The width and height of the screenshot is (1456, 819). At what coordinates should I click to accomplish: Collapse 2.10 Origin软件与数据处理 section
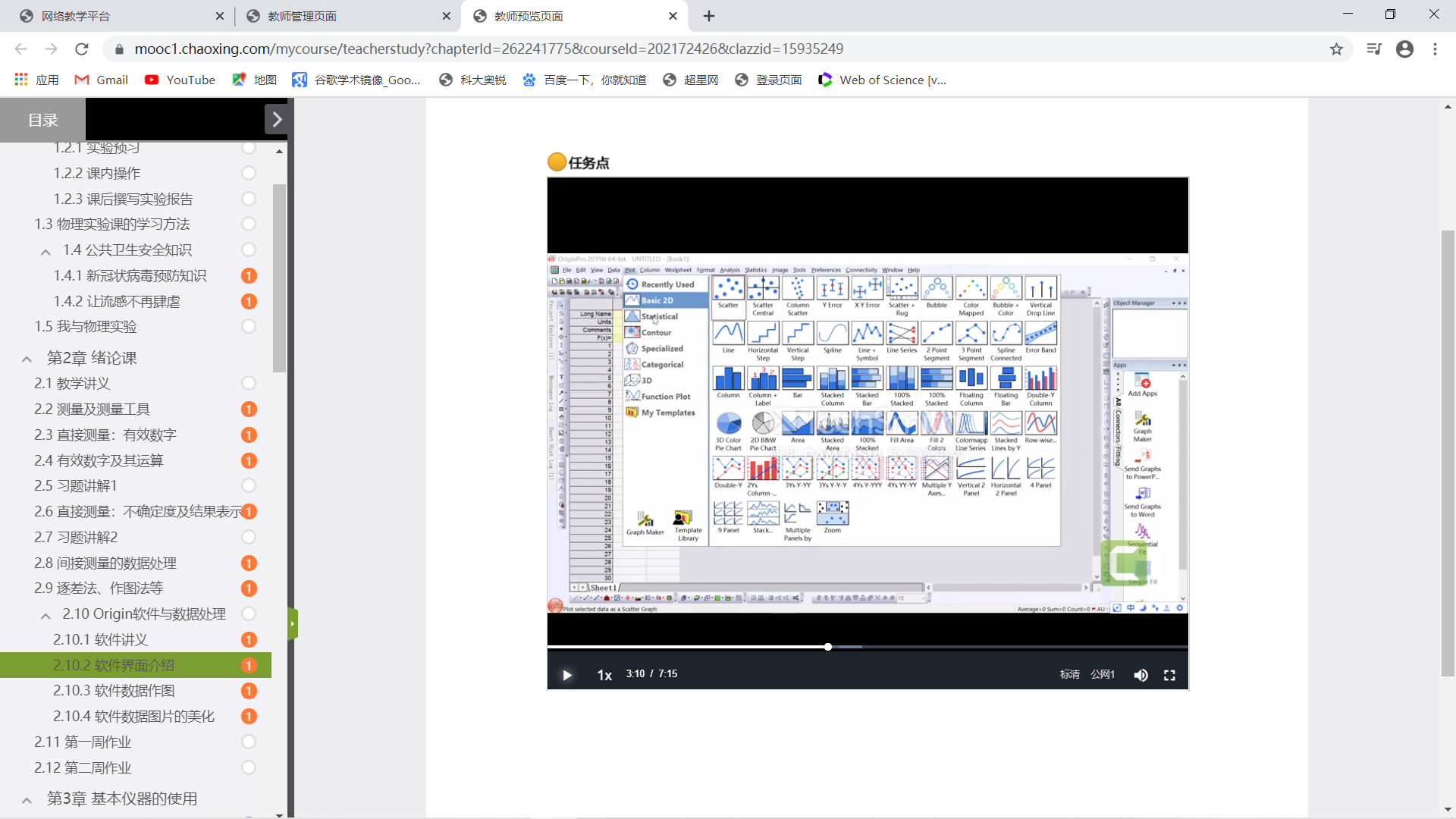46,615
